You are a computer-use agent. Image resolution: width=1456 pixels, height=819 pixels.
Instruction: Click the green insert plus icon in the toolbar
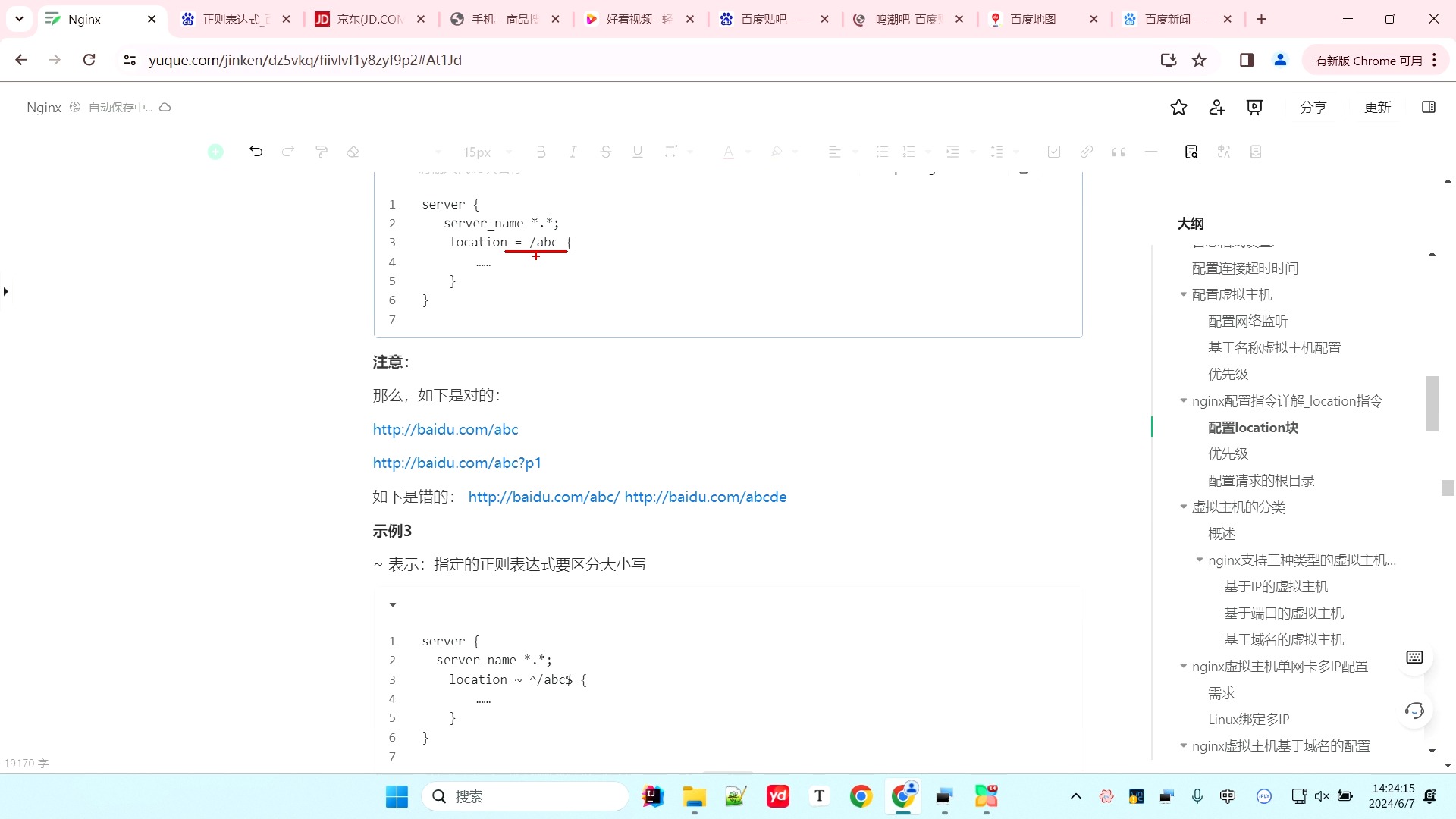pos(215,152)
